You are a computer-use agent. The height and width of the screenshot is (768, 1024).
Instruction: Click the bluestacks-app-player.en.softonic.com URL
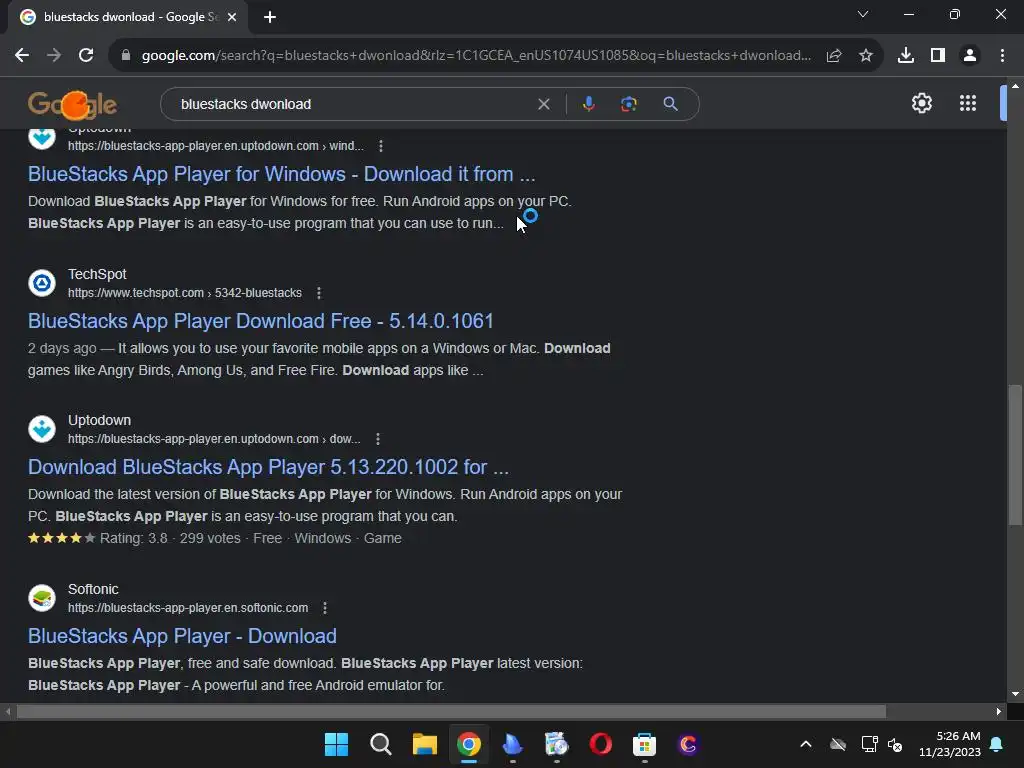click(x=188, y=608)
